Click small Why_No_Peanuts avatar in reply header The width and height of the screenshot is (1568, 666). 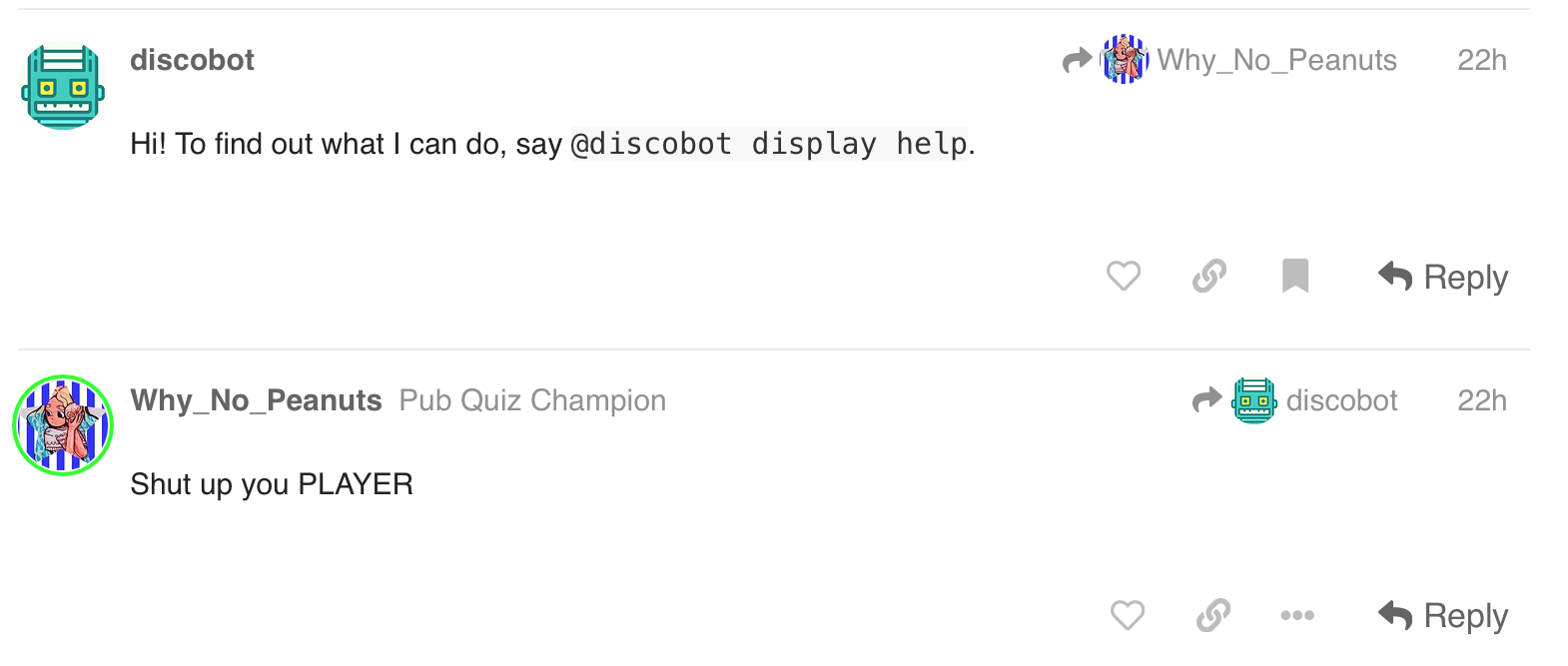(x=1125, y=60)
